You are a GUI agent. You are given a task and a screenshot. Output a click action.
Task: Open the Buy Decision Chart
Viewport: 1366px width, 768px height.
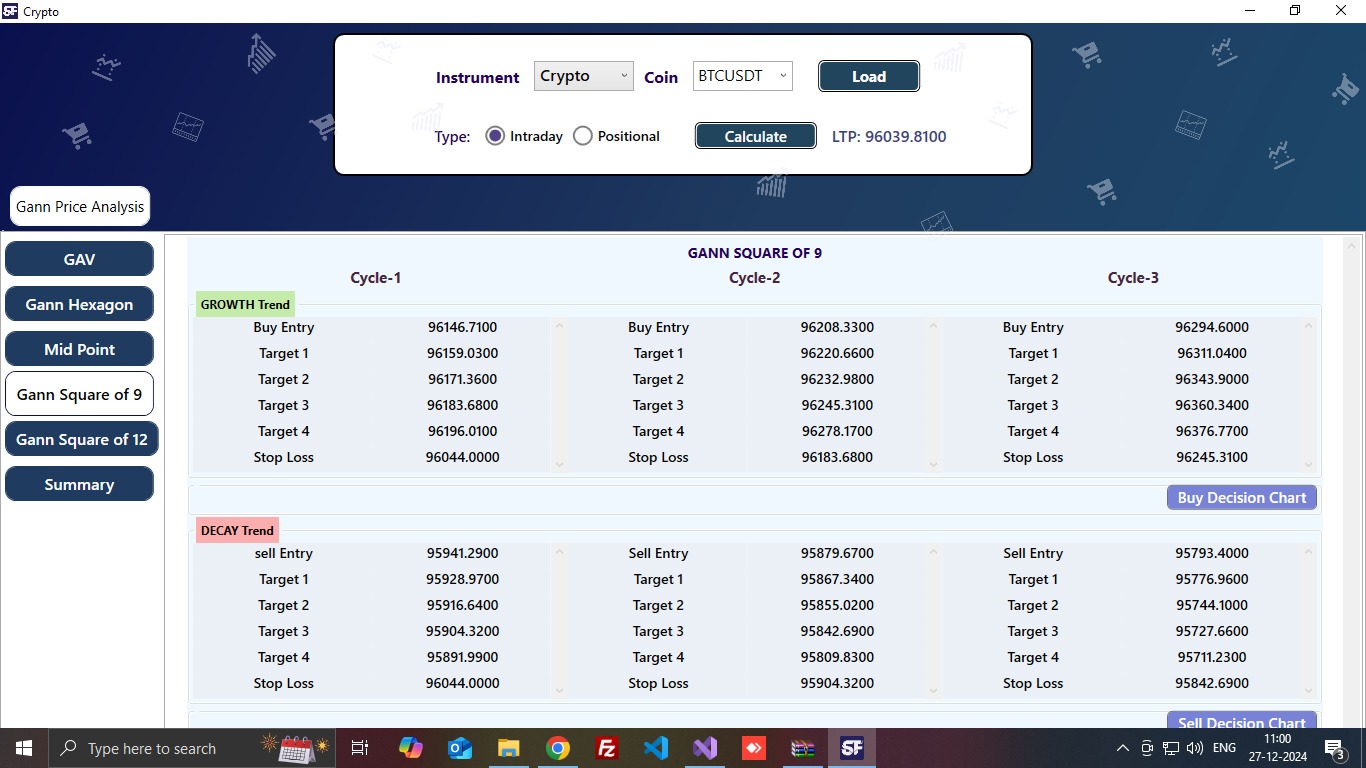1241,497
